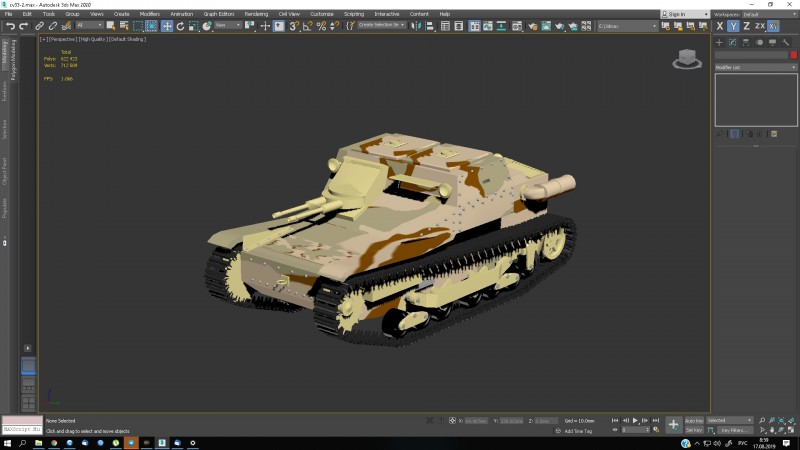The width and height of the screenshot is (800, 450).
Task: Open the Select by Name dialog
Action: click(124, 26)
